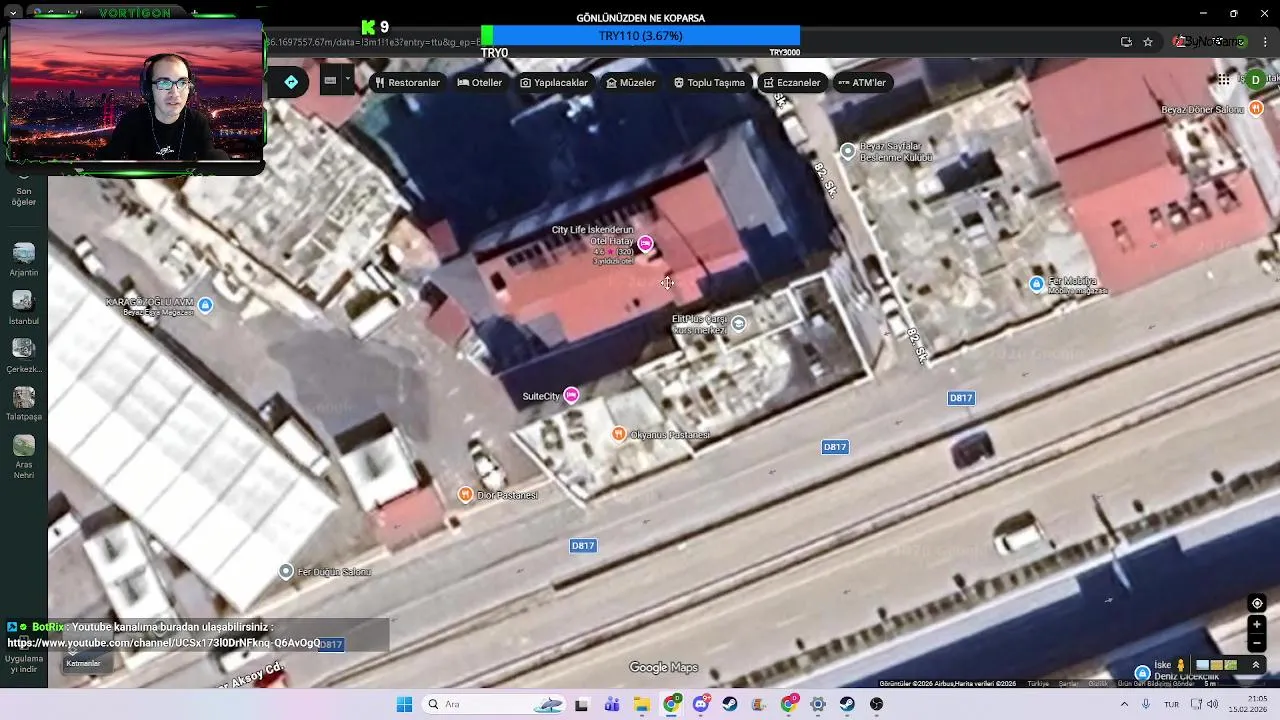Open the İstanbul desktop shortcut

[x=23, y=307]
